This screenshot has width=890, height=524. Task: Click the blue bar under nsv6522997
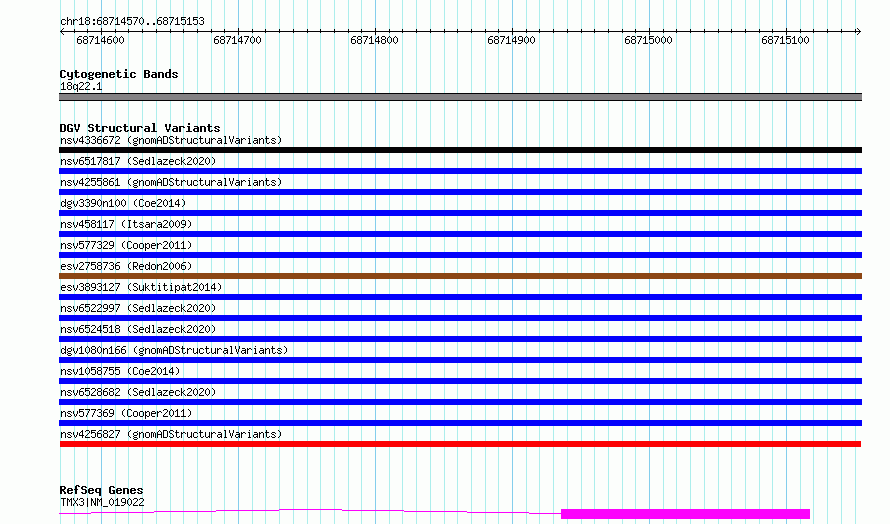460,318
